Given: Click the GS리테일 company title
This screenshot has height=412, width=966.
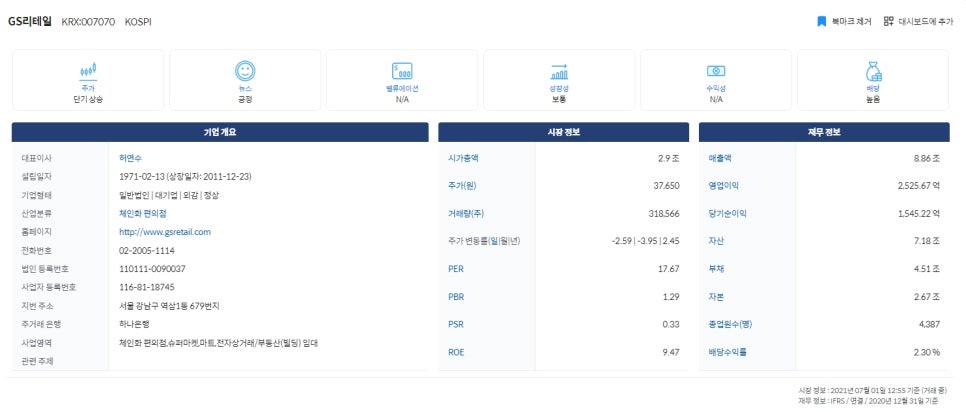Looking at the screenshot, I should click(x=30, y=22).
